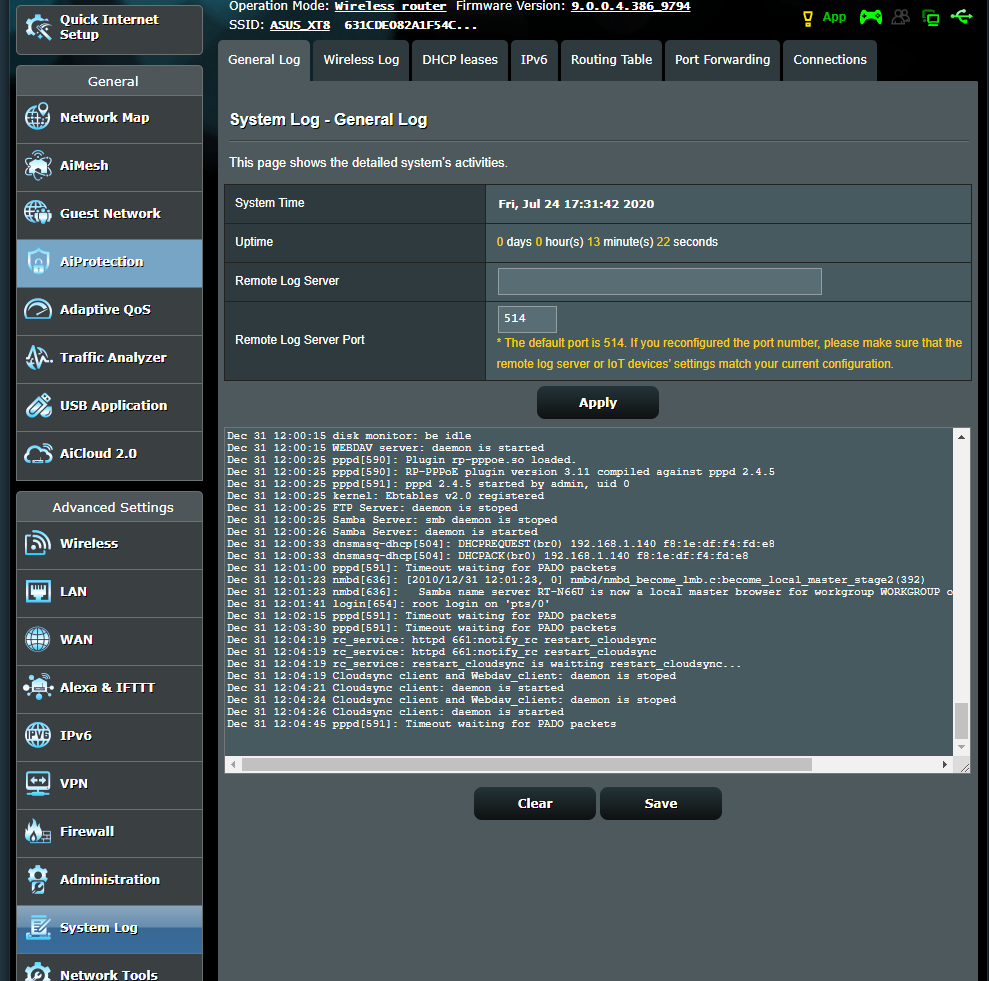Click the App label in header
This screenshot has width=989, height=981.
834,17
